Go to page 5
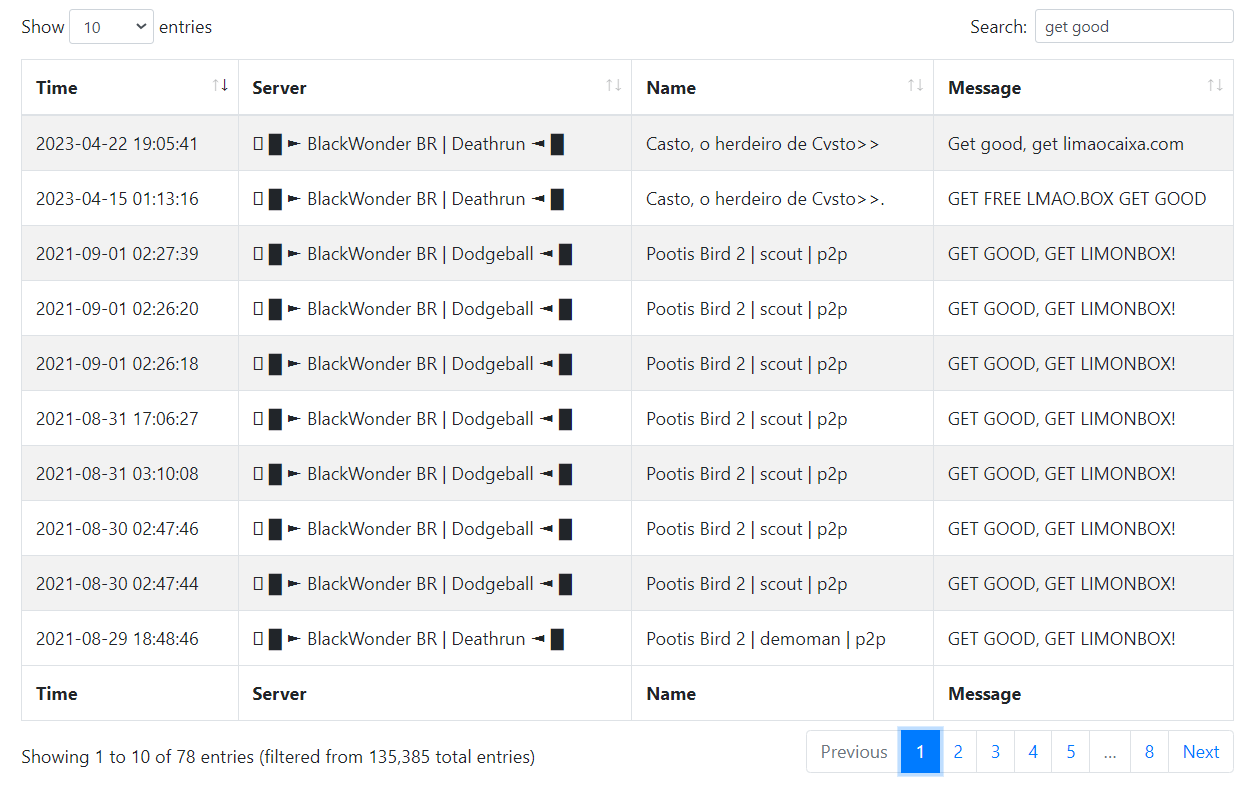Screen dimensions: 1244x786 click(x=1071, y=752)
